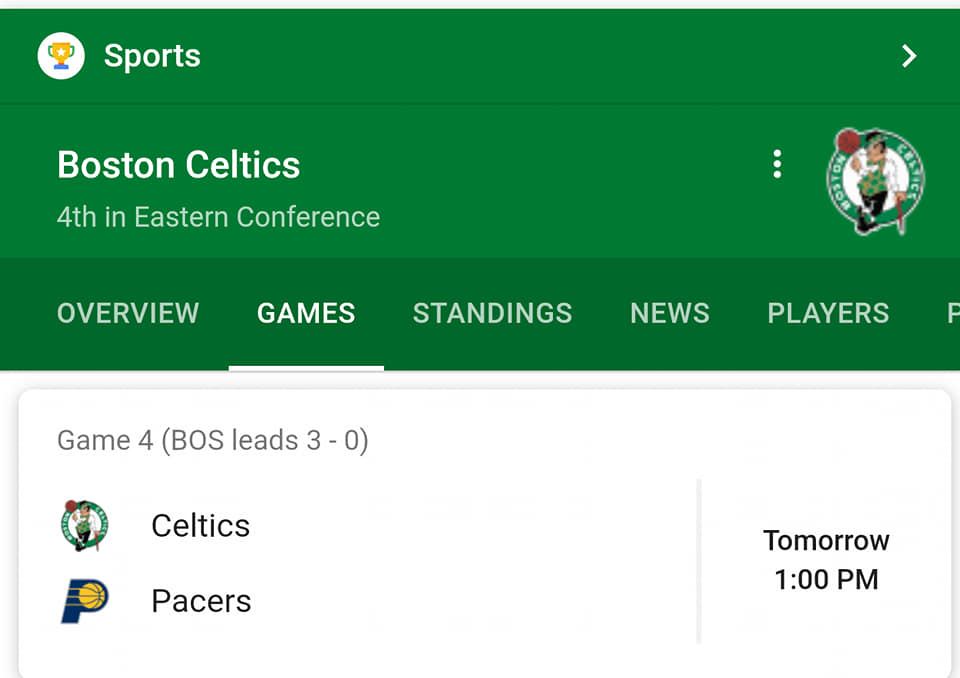Go to the NEWS tab
The image size is (960, 678).
[670, 313]
